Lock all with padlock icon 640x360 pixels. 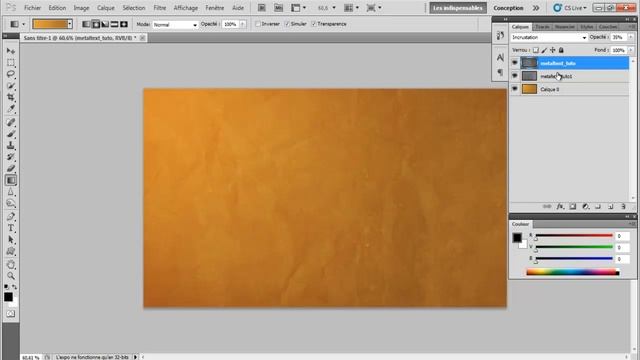561,50
